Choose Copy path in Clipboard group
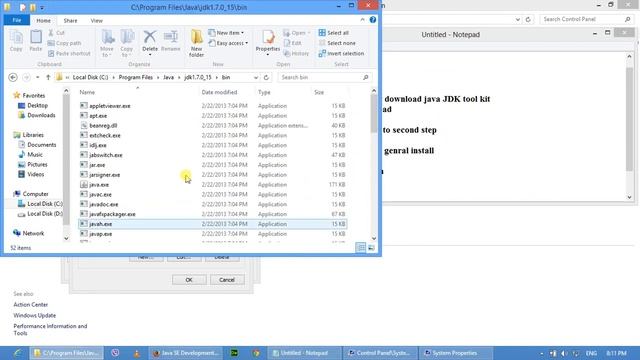The width and height of the screenshot is (640, 360). 64,43
